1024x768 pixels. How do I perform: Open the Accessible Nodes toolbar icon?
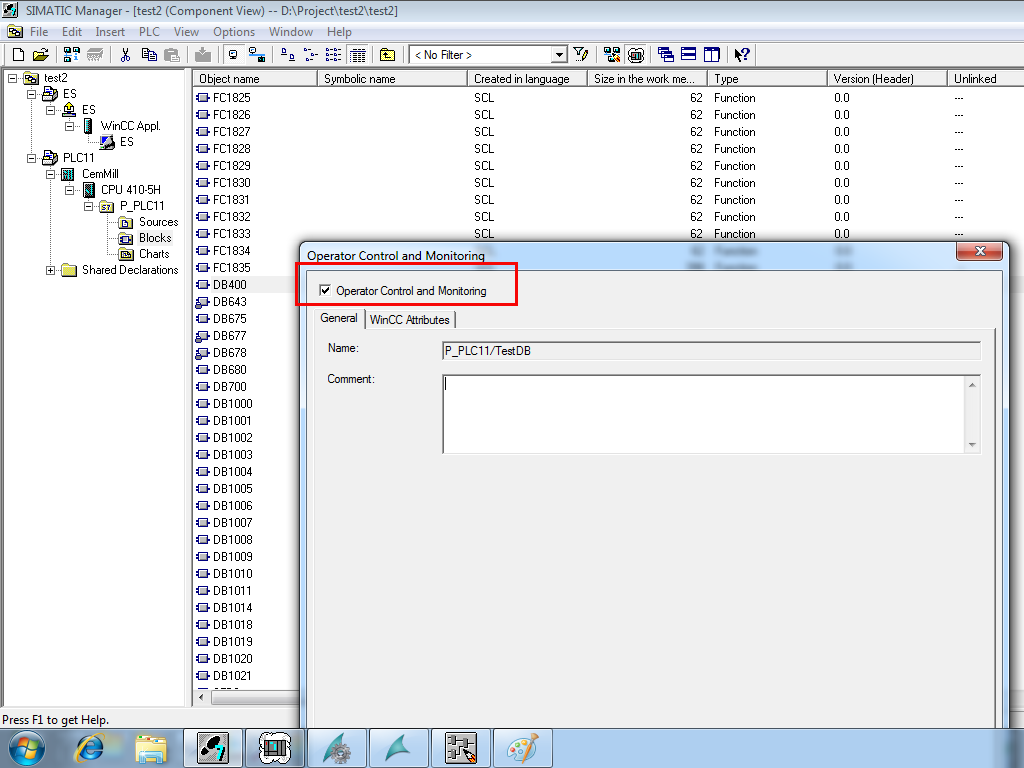tap(71, 55)
